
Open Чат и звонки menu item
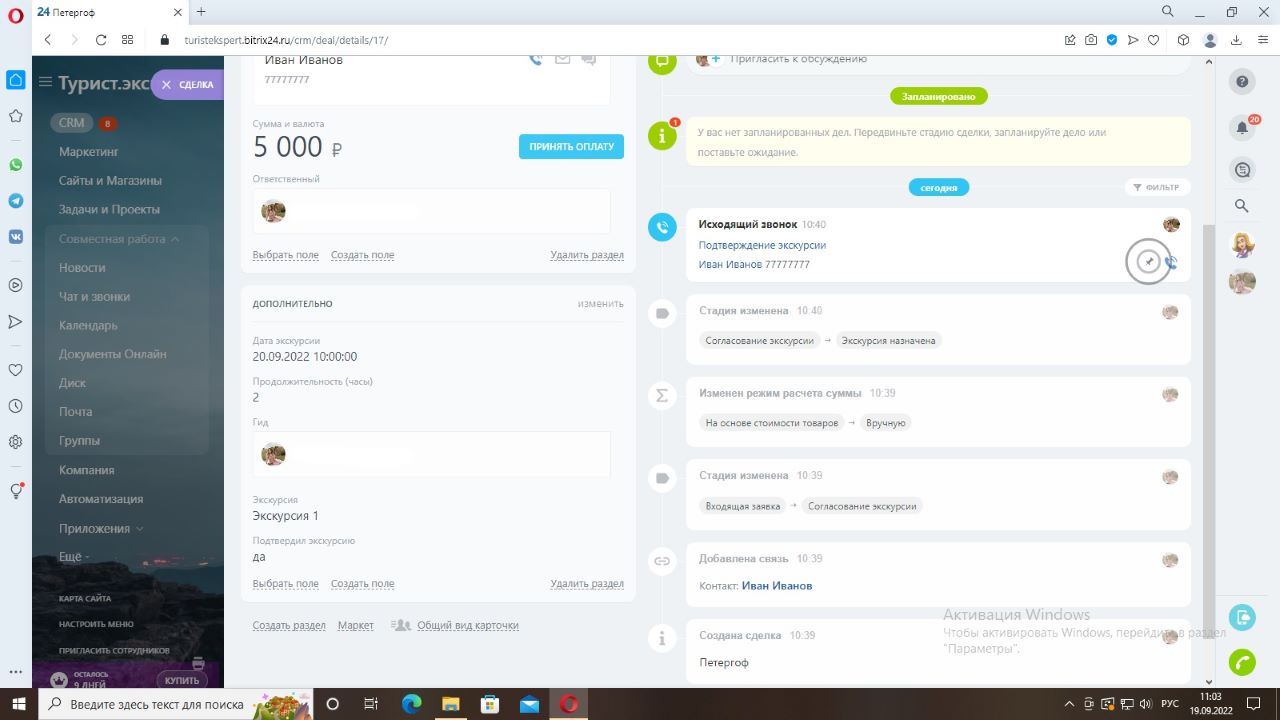pyautogui.click(x=94, y=297)
